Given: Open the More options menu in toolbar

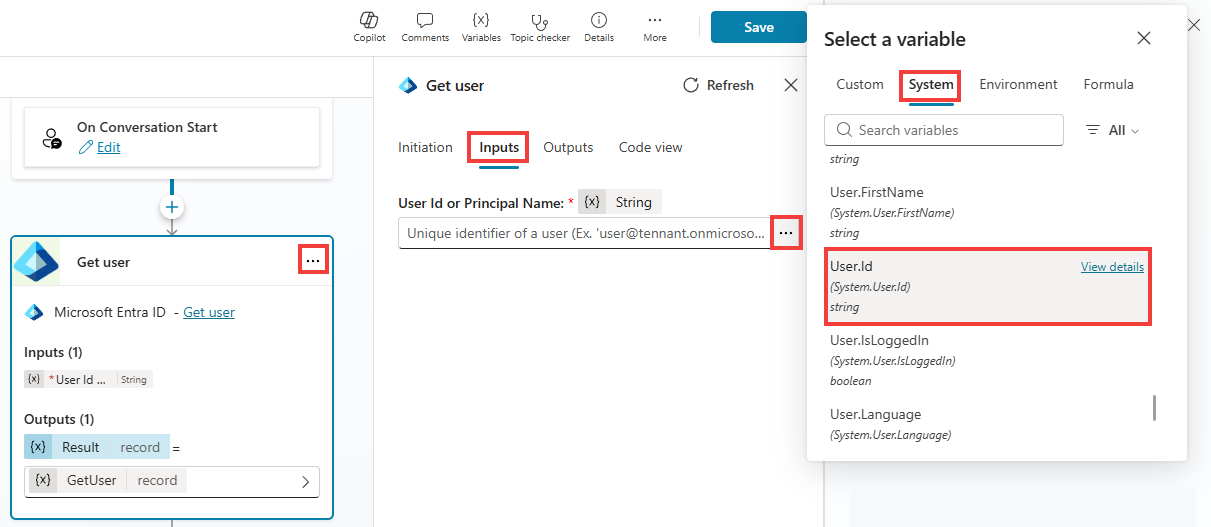Looking at the screenshot, I should tap(655, 27).
